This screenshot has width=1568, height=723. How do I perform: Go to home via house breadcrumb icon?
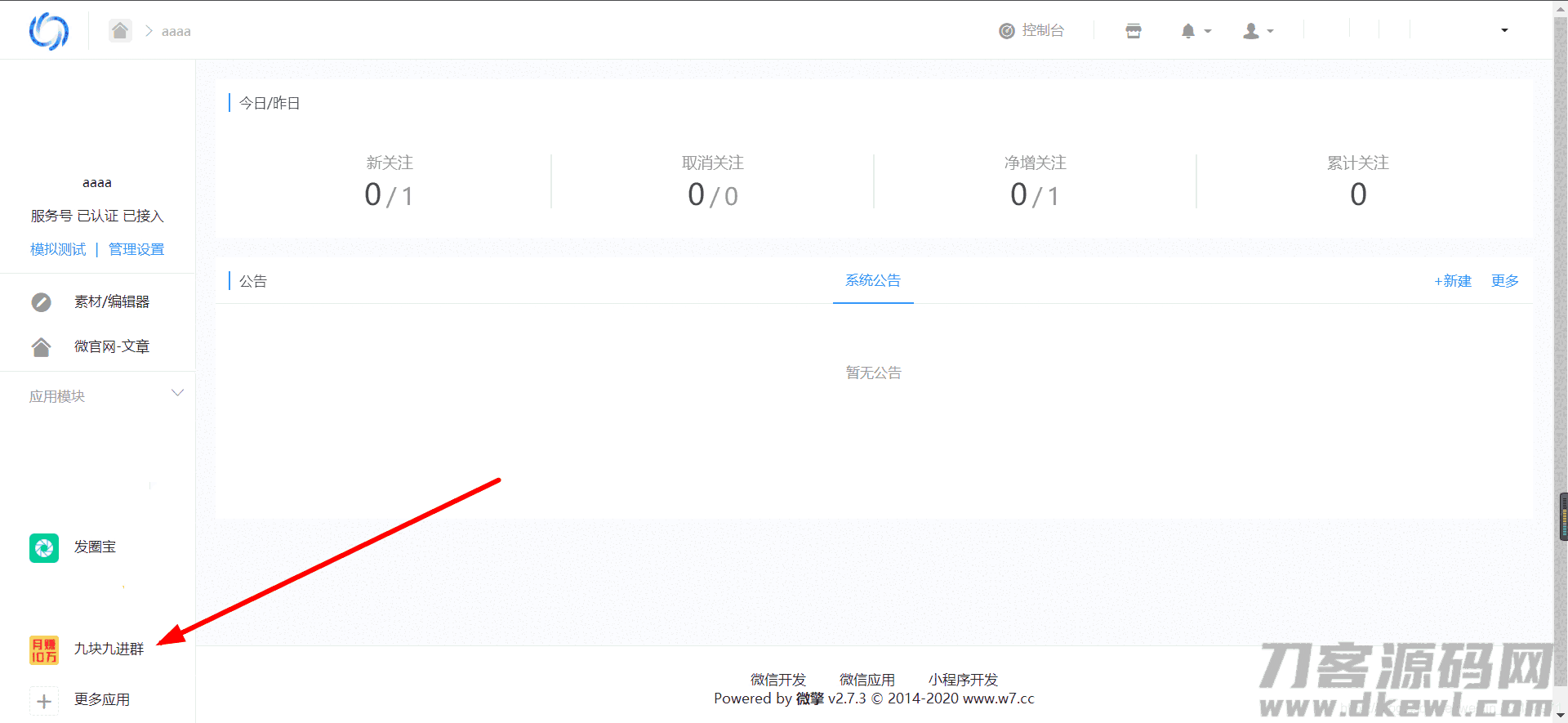click(x=120, y=31)
